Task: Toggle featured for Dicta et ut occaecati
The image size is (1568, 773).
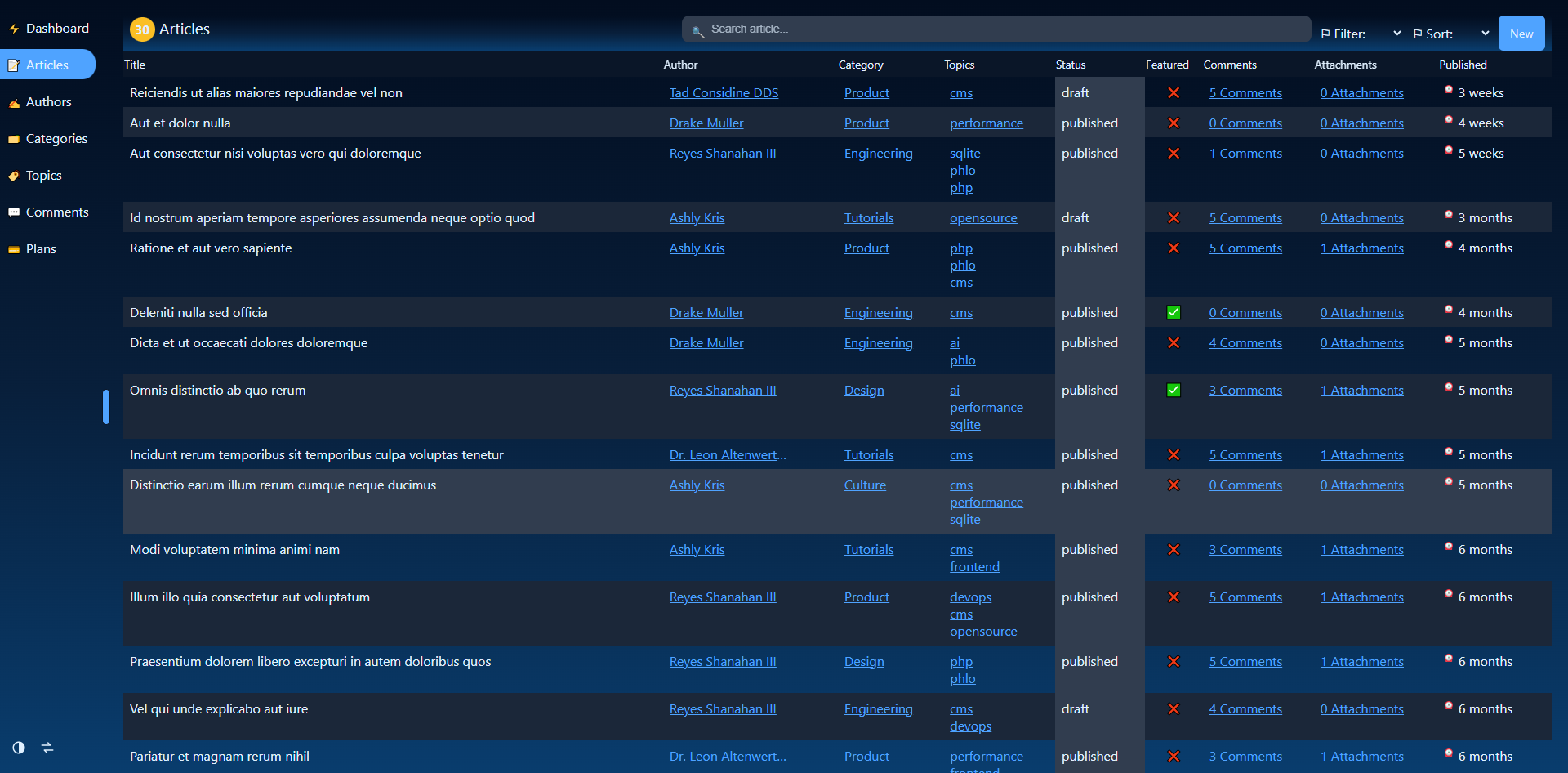Action: pyautogui.click(x=1174, y=343)
